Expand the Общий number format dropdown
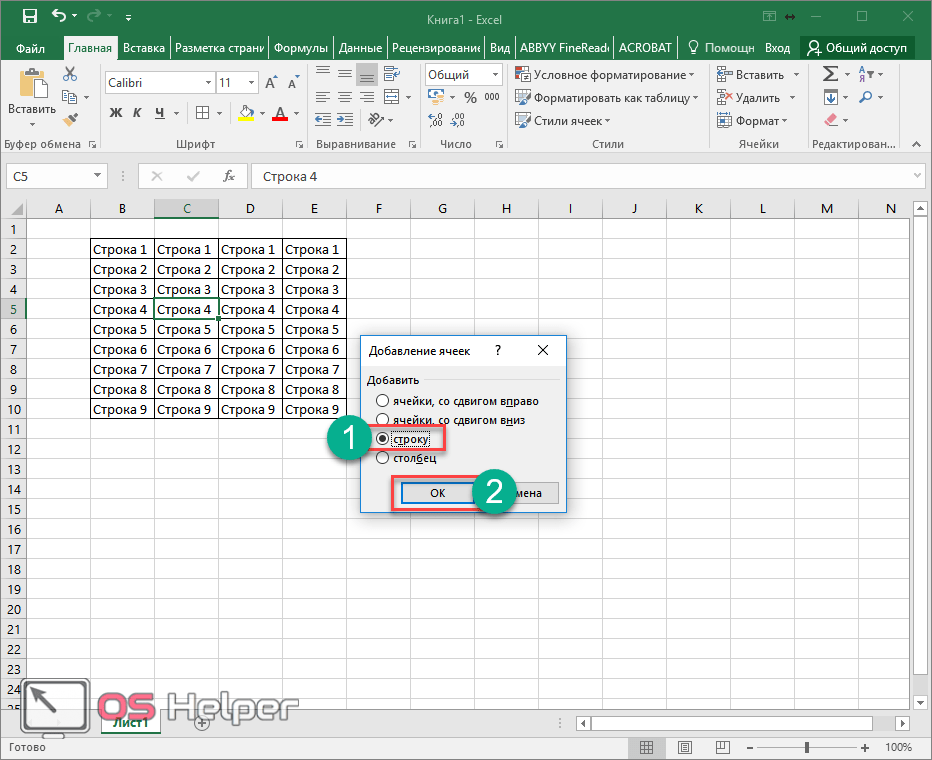Viewport: 932px width, 760px height. [496, 75]
